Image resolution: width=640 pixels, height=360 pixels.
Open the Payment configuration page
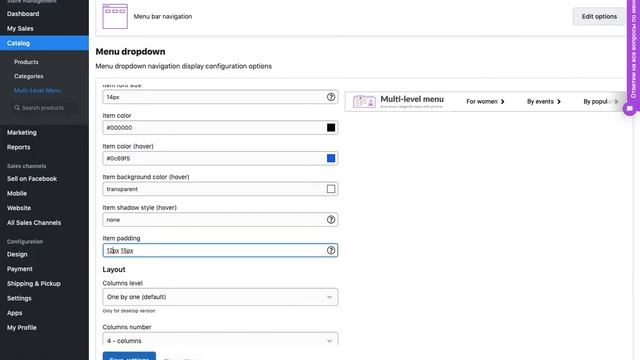pyautogui.click(x=20, y=269)
